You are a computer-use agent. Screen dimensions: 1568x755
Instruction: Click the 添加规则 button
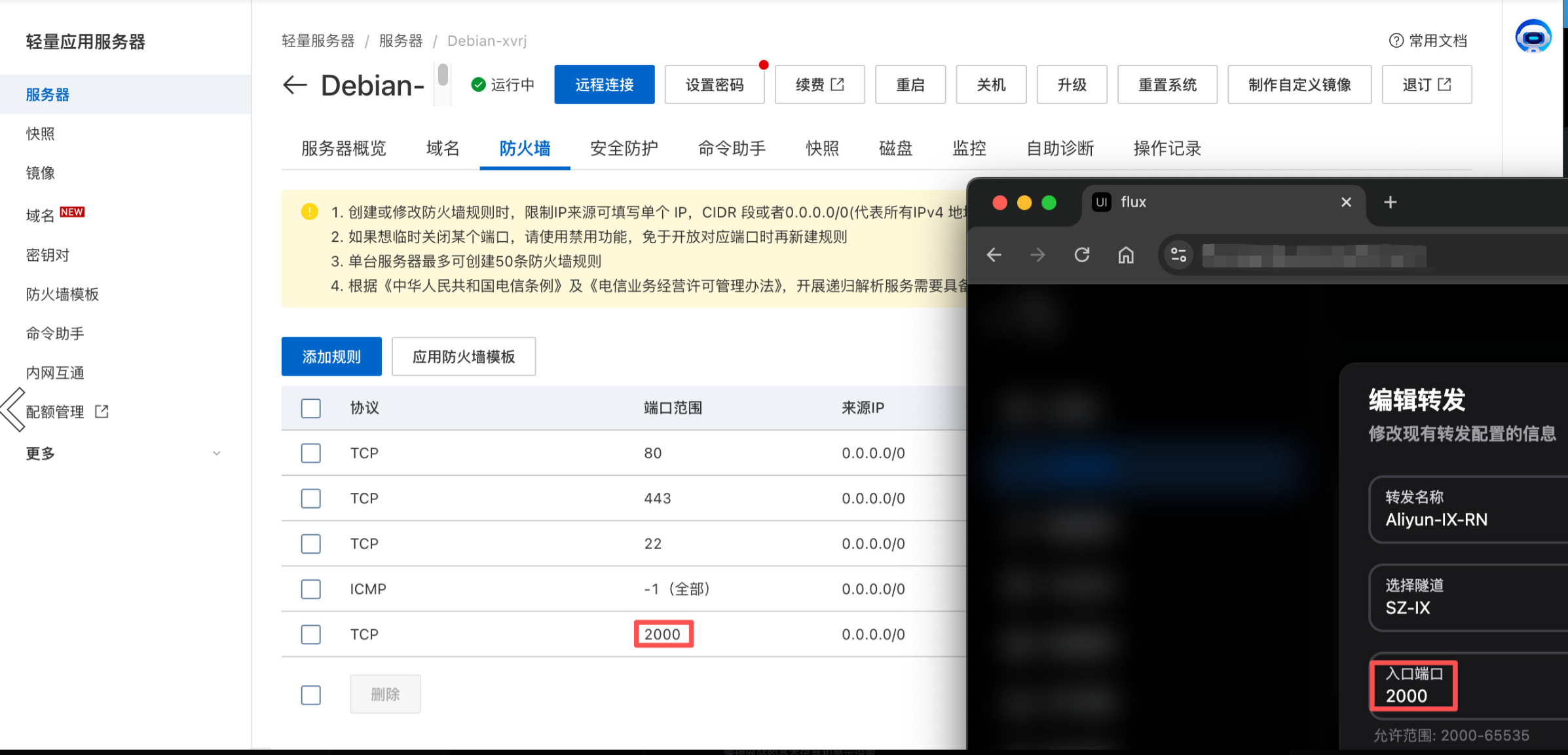pos(331,357)
